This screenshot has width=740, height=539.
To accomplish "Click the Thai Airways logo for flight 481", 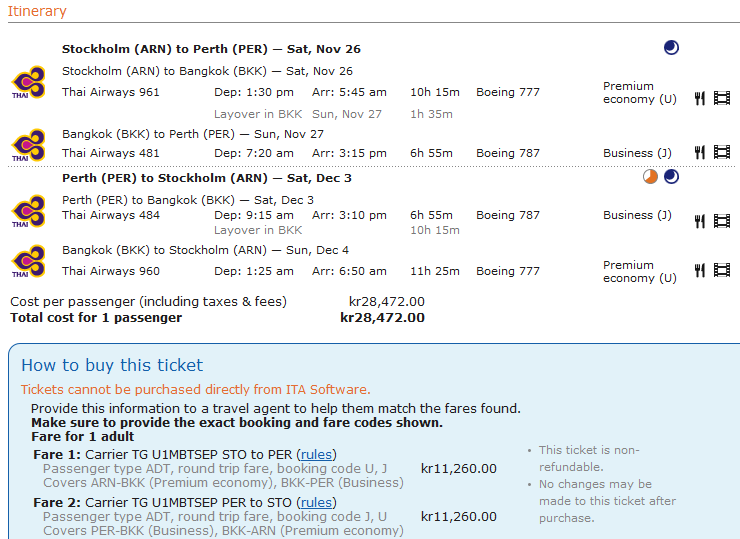I will point(28,143).
